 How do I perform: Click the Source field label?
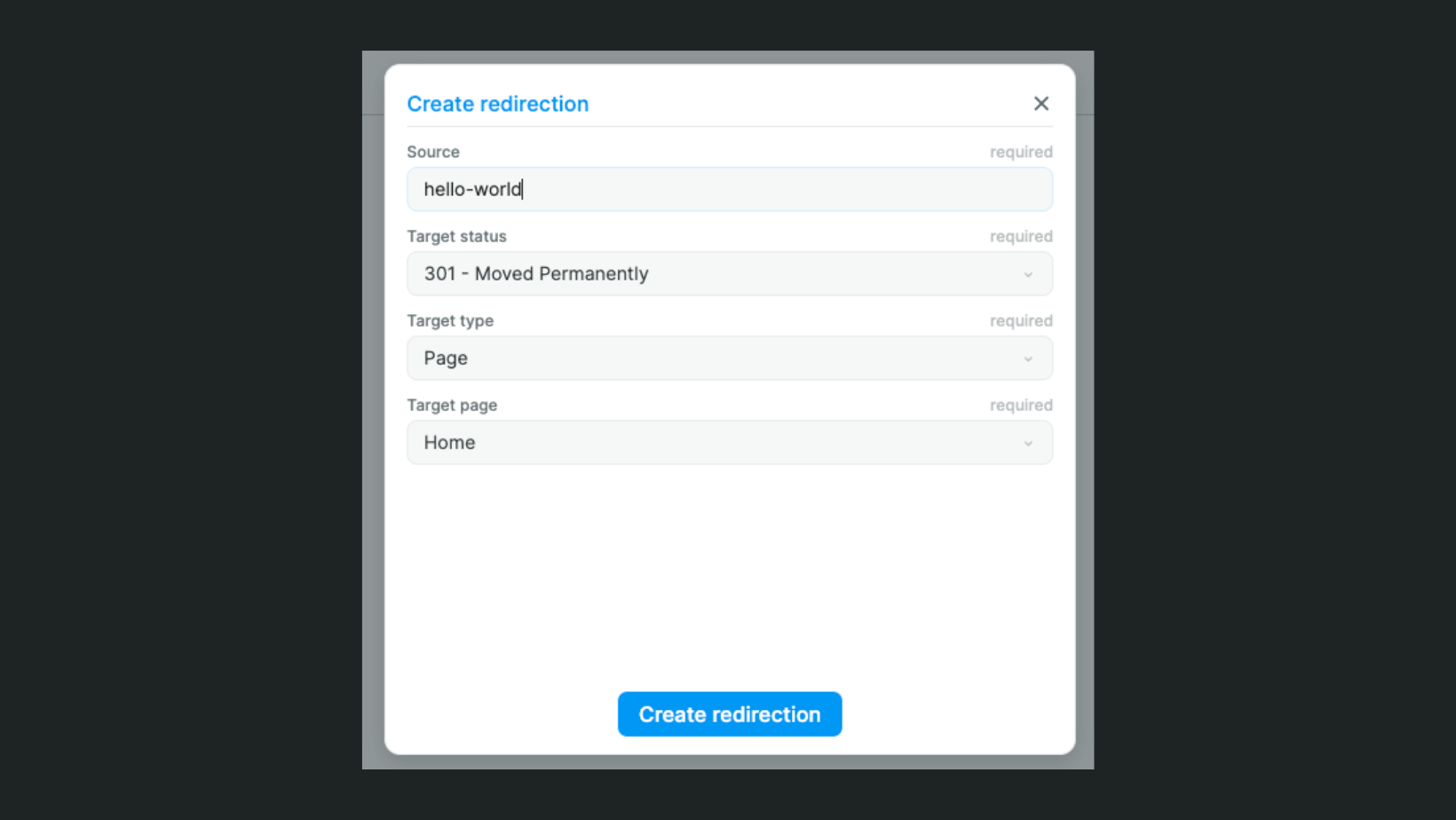[x=433, y=152]
